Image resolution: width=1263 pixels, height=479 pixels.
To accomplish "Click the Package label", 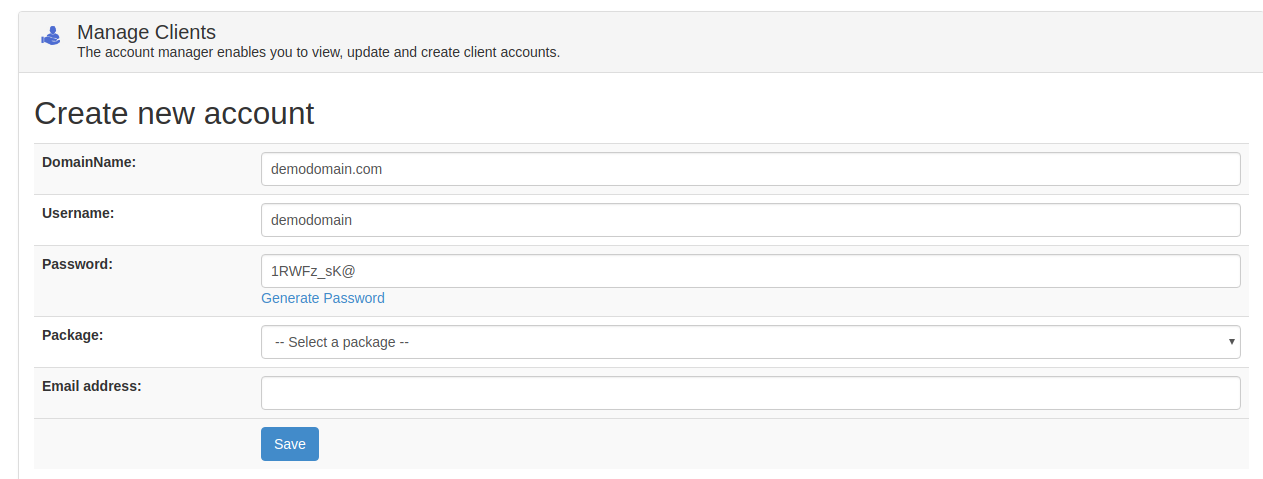I will click(x=73, y=334).
